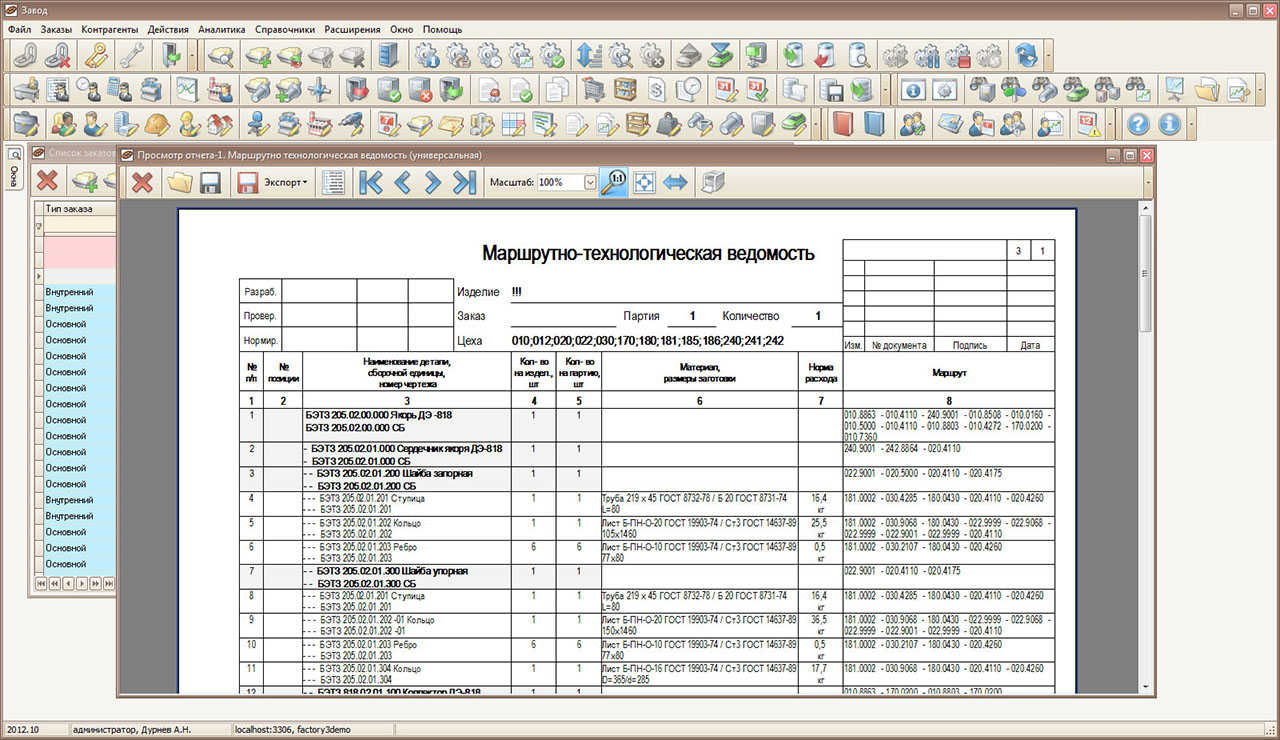1280x740 pixels.
Task: Close the report with red X button
Action: pyautogui.click(x=143, y=183)
